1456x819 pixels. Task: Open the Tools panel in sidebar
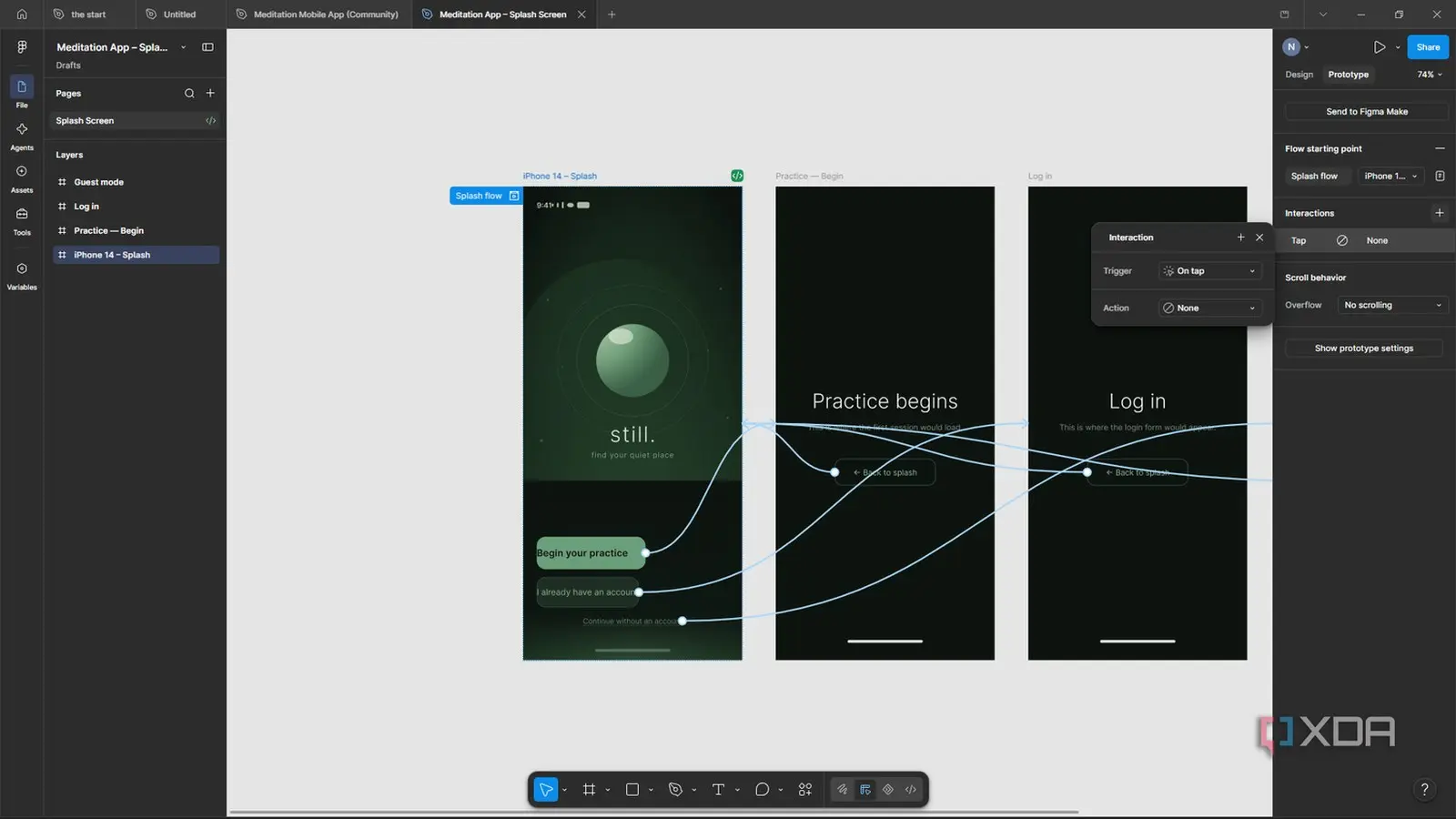coord(22,220)
